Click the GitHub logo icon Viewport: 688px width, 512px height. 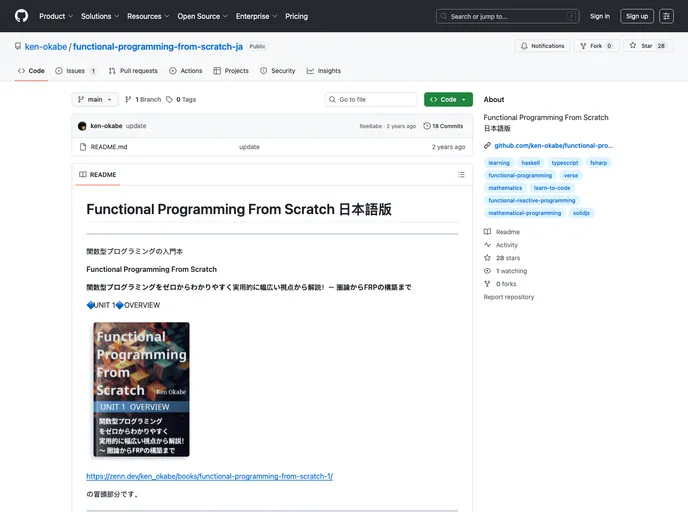(x=21, y=16)
